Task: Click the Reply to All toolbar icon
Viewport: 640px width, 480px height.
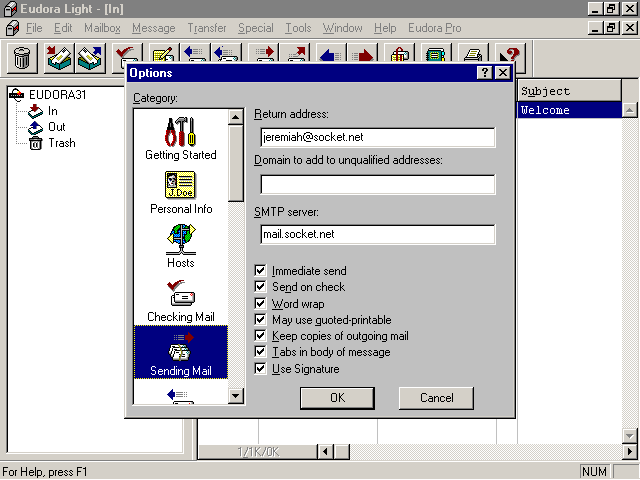Action: click(x=225, y=53)
